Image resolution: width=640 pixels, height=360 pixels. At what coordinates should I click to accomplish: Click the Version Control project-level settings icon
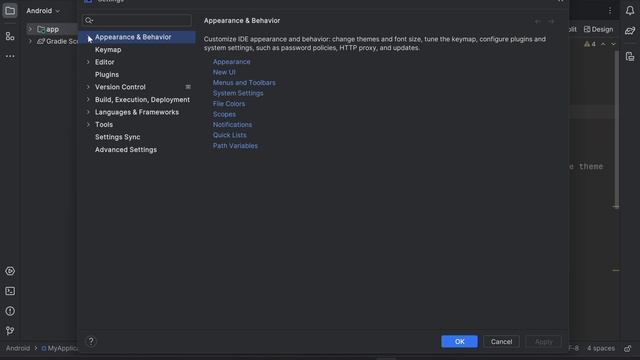click(x=188, y=87)
